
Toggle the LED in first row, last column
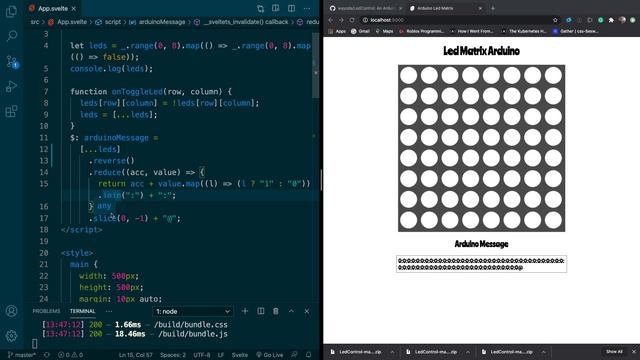point(553,75)
